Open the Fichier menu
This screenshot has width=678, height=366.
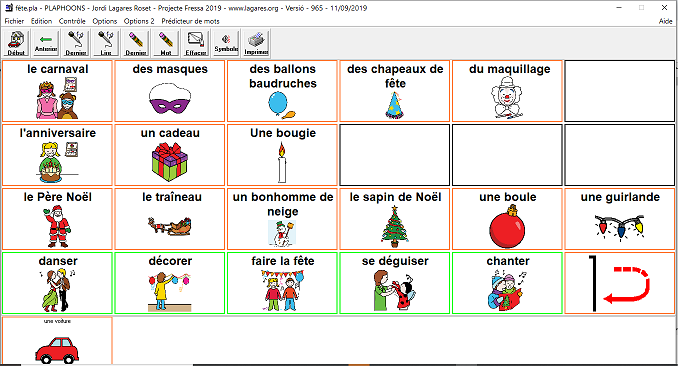[x=14, y=21]
